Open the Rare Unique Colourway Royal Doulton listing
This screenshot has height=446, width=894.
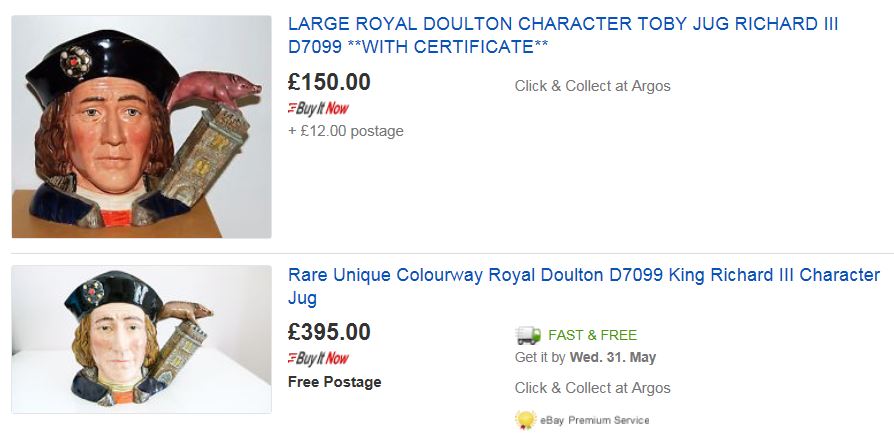point(583,275)
